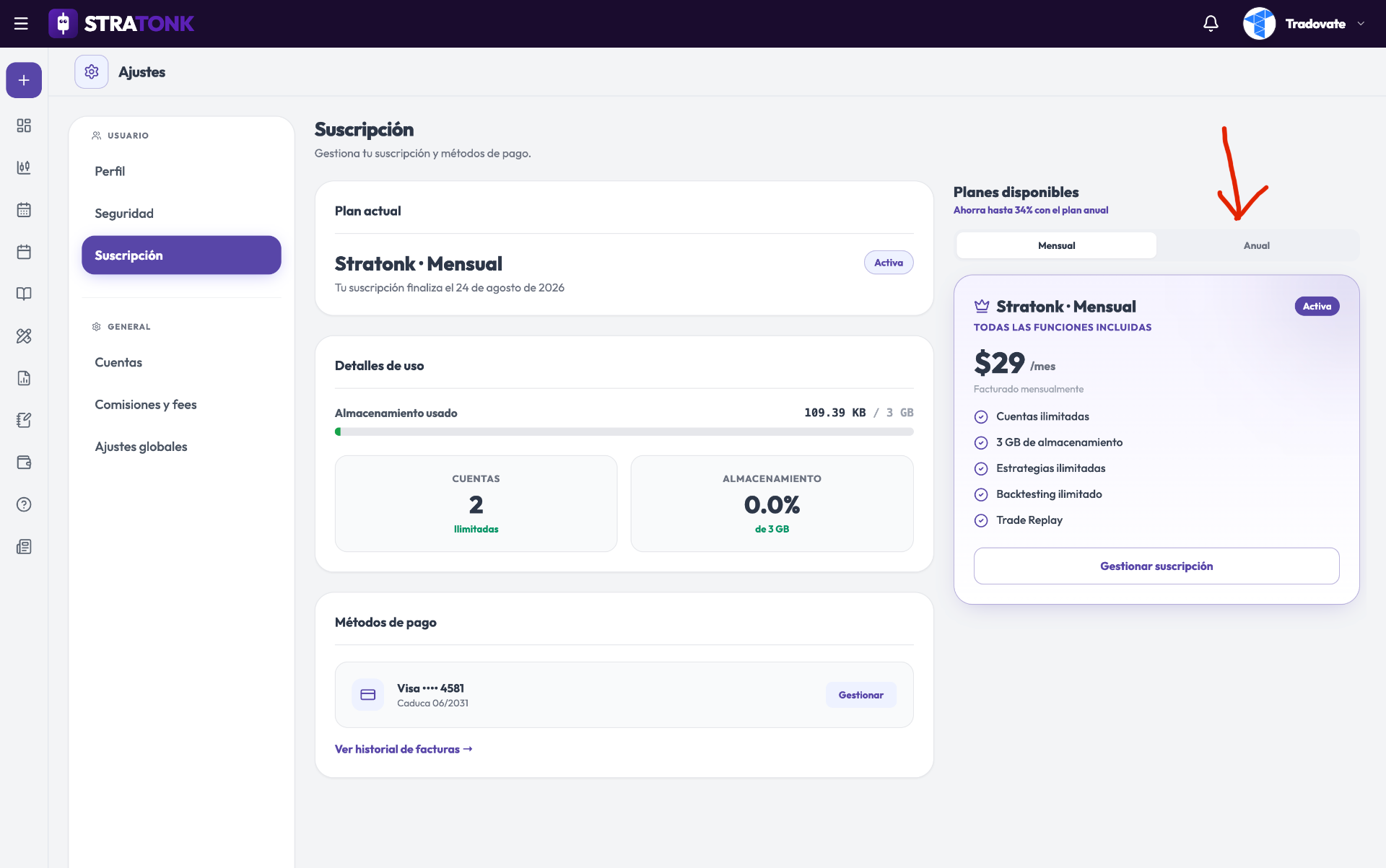Open the calendar with dots icon in sidebar
The width and height of the screenshot is (1386, 868).
[x=24, y=210]
